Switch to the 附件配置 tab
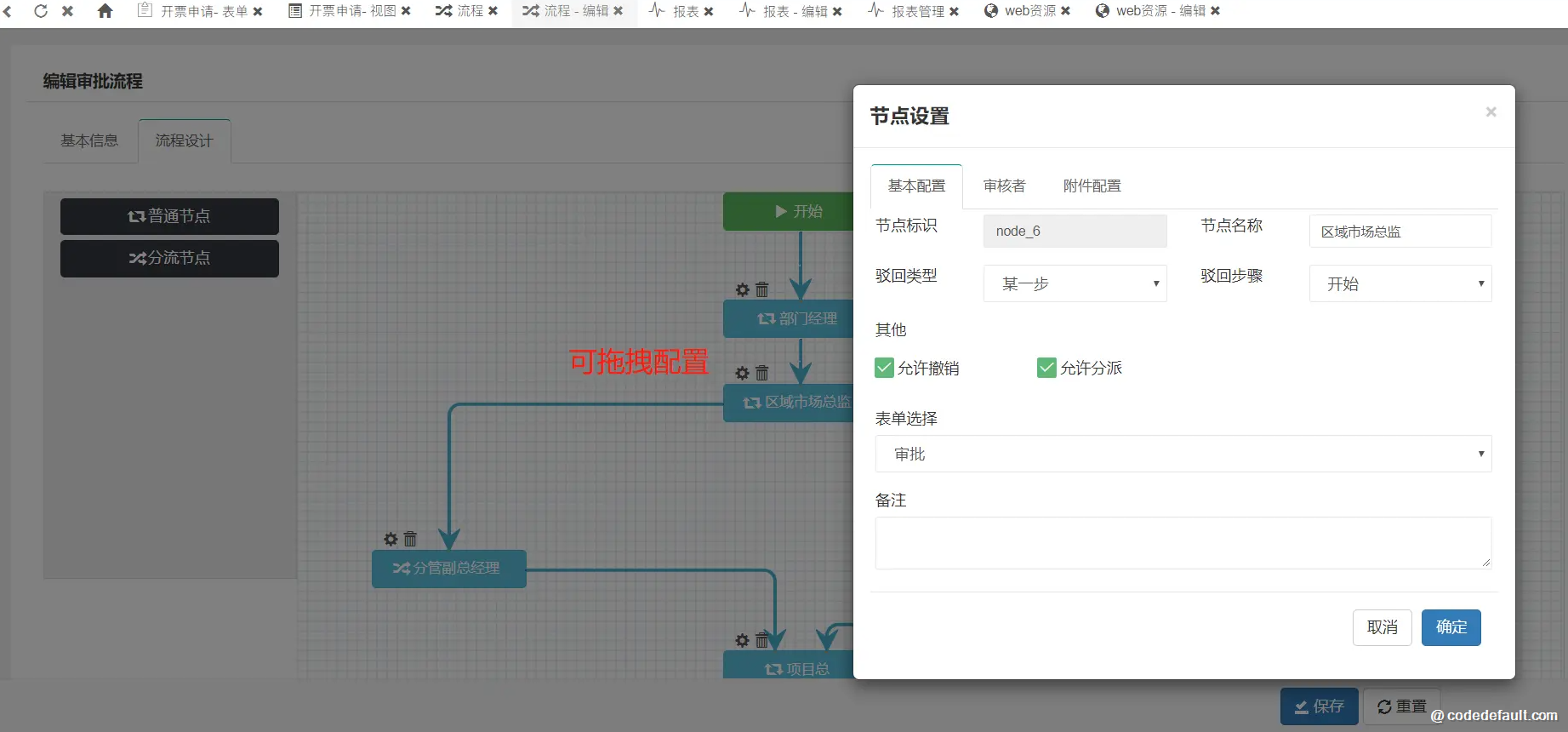Image resolution: width=1568 pixels, height=732 pixels. point(1092,186)
